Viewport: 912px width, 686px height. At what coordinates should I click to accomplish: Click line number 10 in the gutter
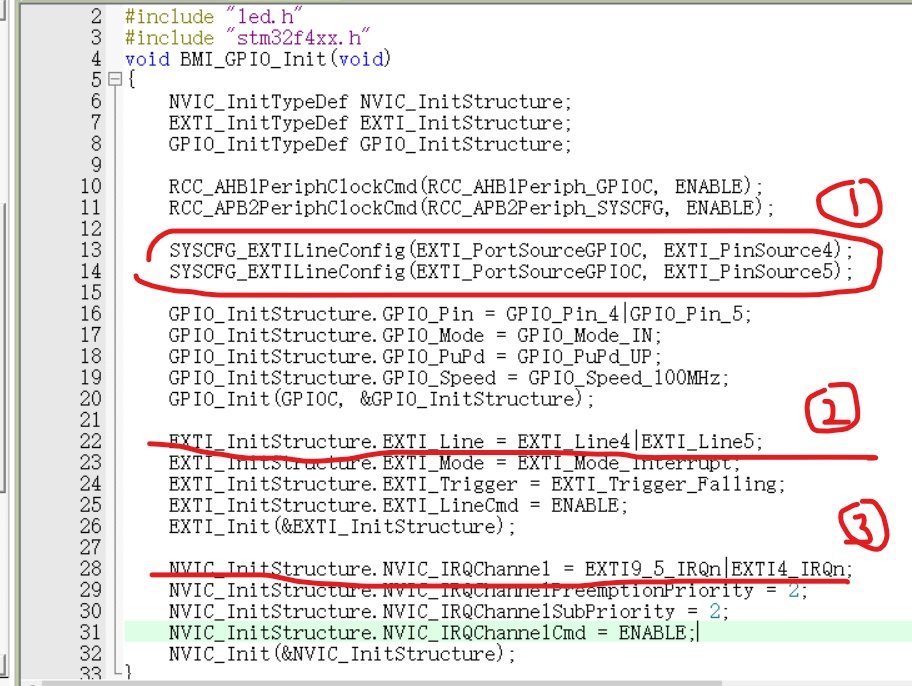[x=91, y=187]
